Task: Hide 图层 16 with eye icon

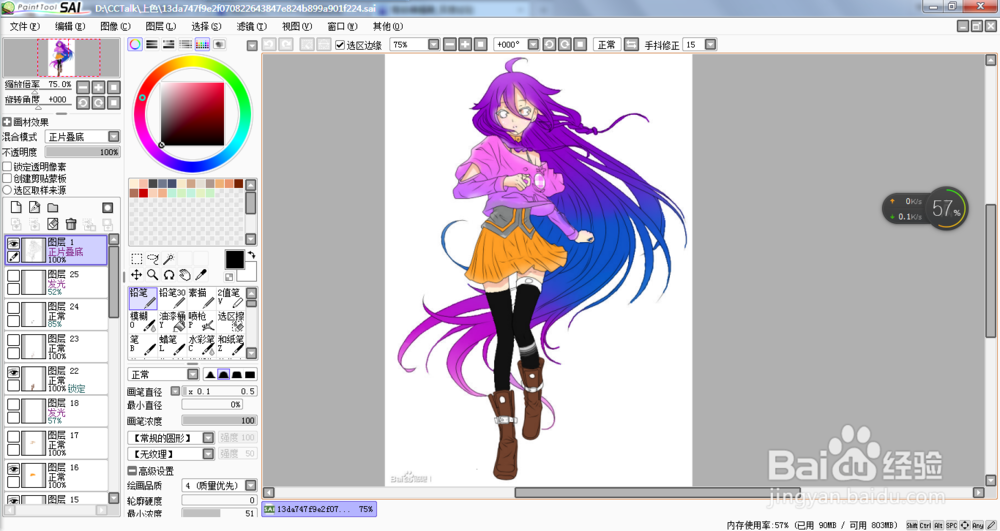Action: [x=13, y=469]
